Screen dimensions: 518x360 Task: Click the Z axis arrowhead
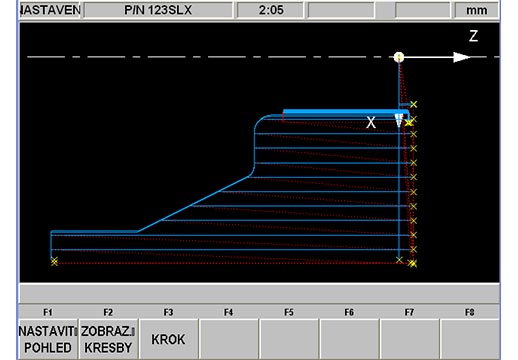coord(462,57)
